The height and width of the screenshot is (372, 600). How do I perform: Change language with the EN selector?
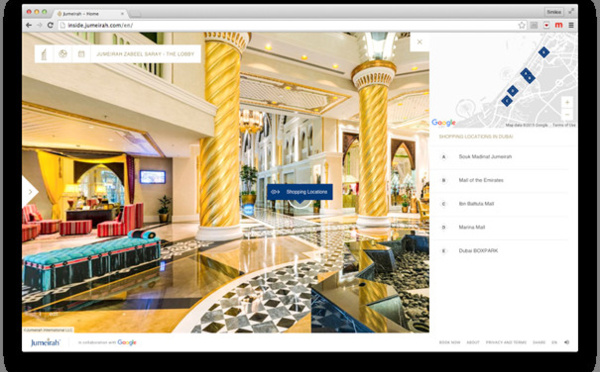554,343
